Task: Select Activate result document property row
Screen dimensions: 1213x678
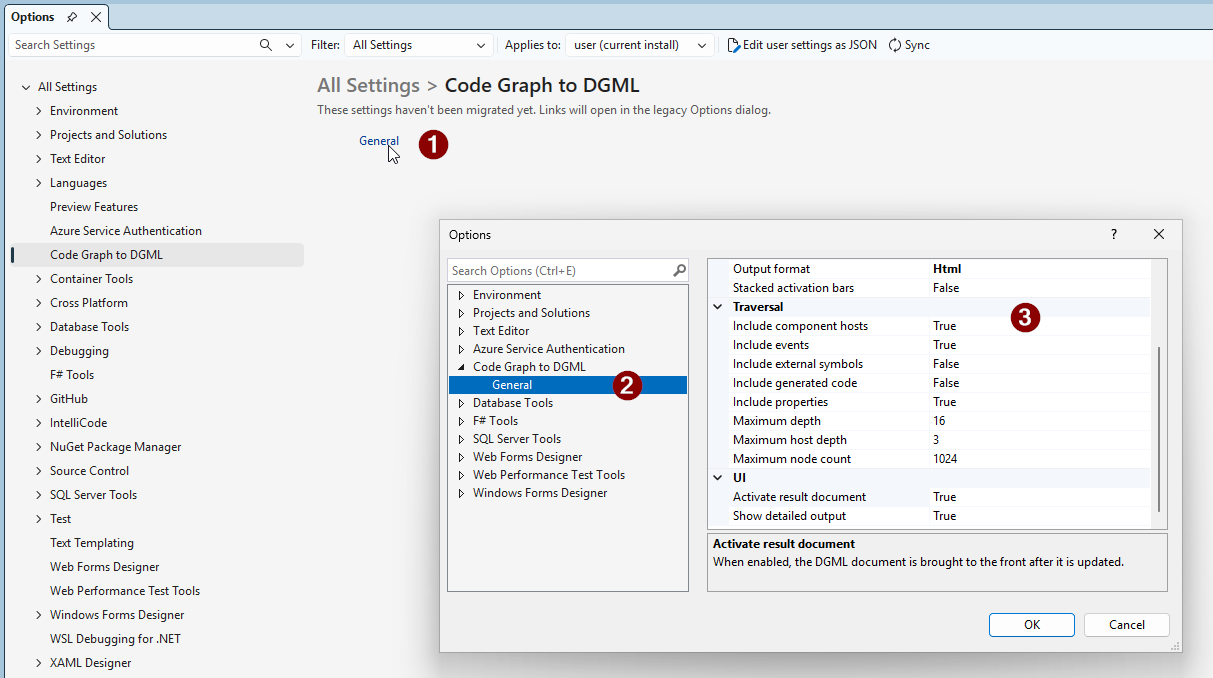Action: click(930, 497)
